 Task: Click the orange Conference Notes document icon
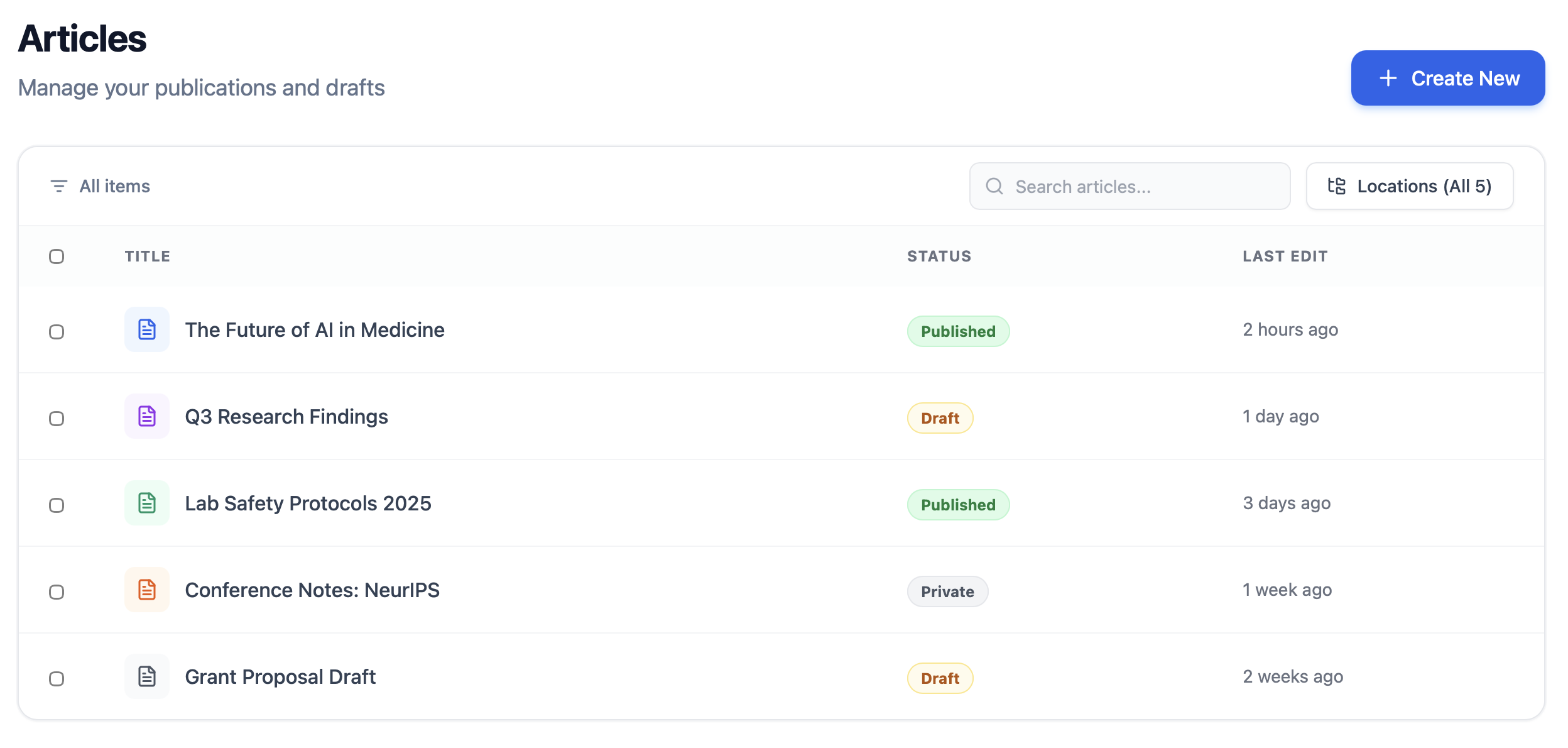[147, 590]
